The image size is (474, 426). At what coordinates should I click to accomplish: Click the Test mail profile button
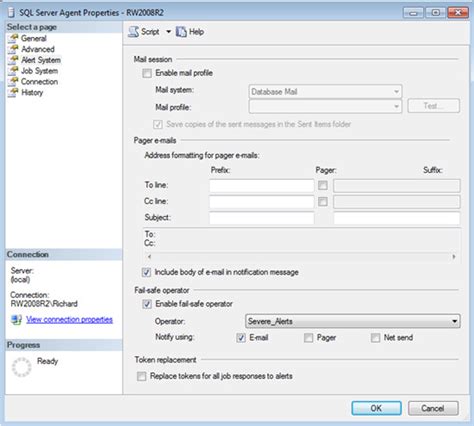click(x=433, y=106)
